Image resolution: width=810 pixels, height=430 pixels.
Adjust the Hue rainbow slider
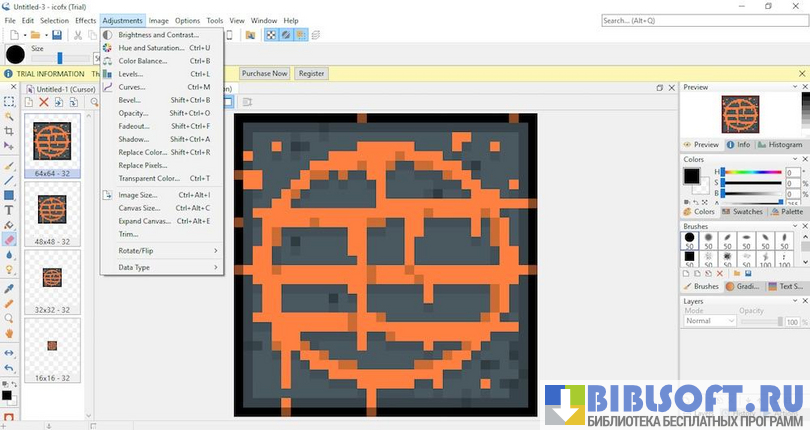pyautogui.click(x=752, y=172)
